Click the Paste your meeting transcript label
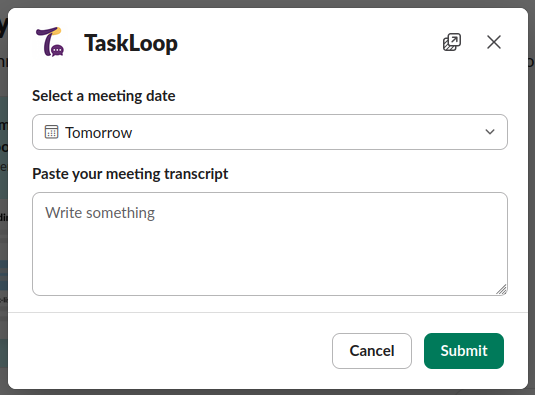 (x=130, y=174)
